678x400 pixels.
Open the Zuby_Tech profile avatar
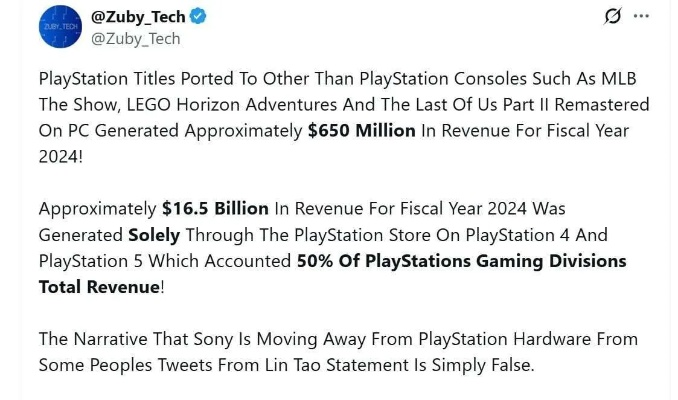click(x=60, y=27)
